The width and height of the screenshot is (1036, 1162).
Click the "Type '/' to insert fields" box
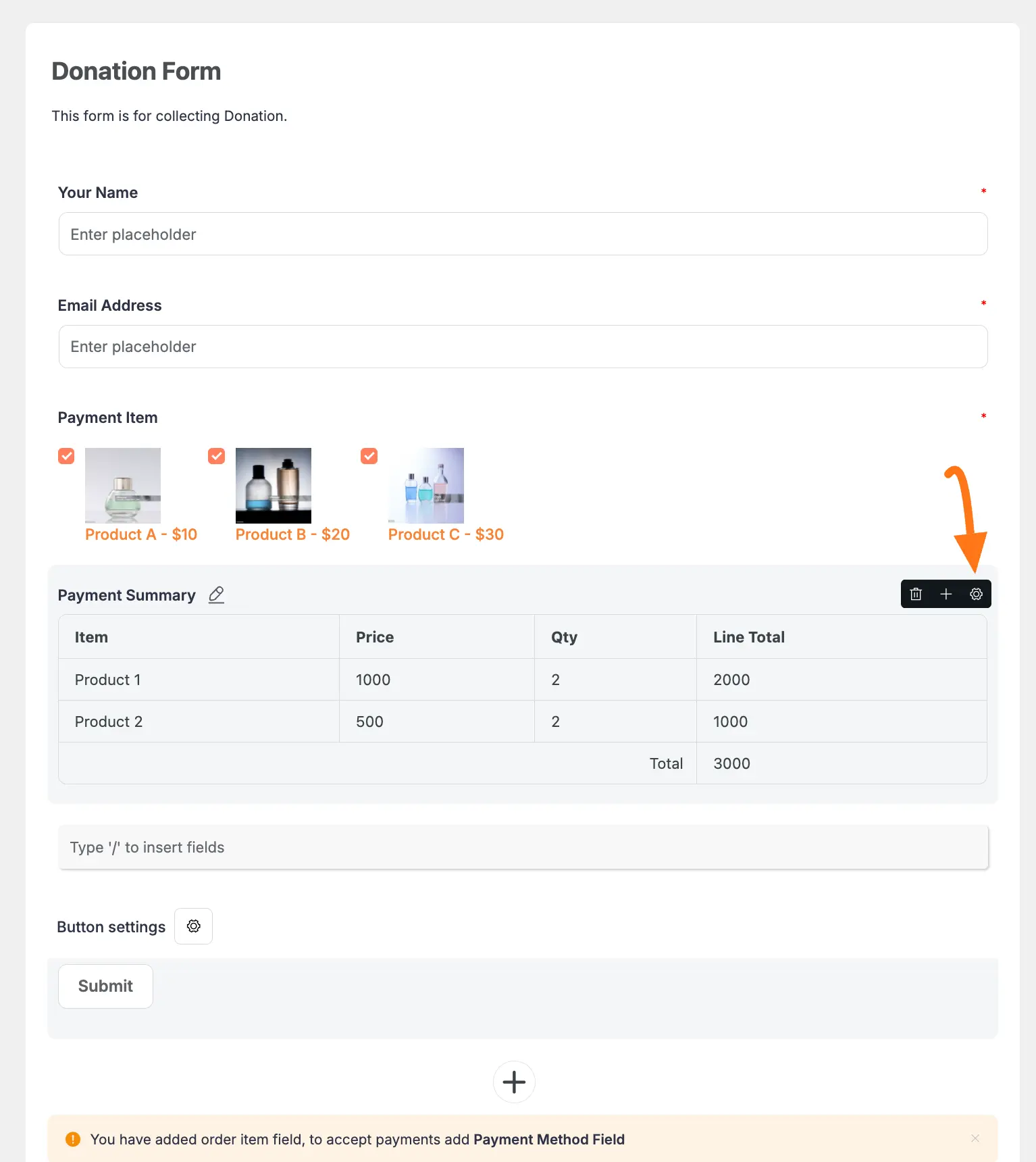(523, 847)
